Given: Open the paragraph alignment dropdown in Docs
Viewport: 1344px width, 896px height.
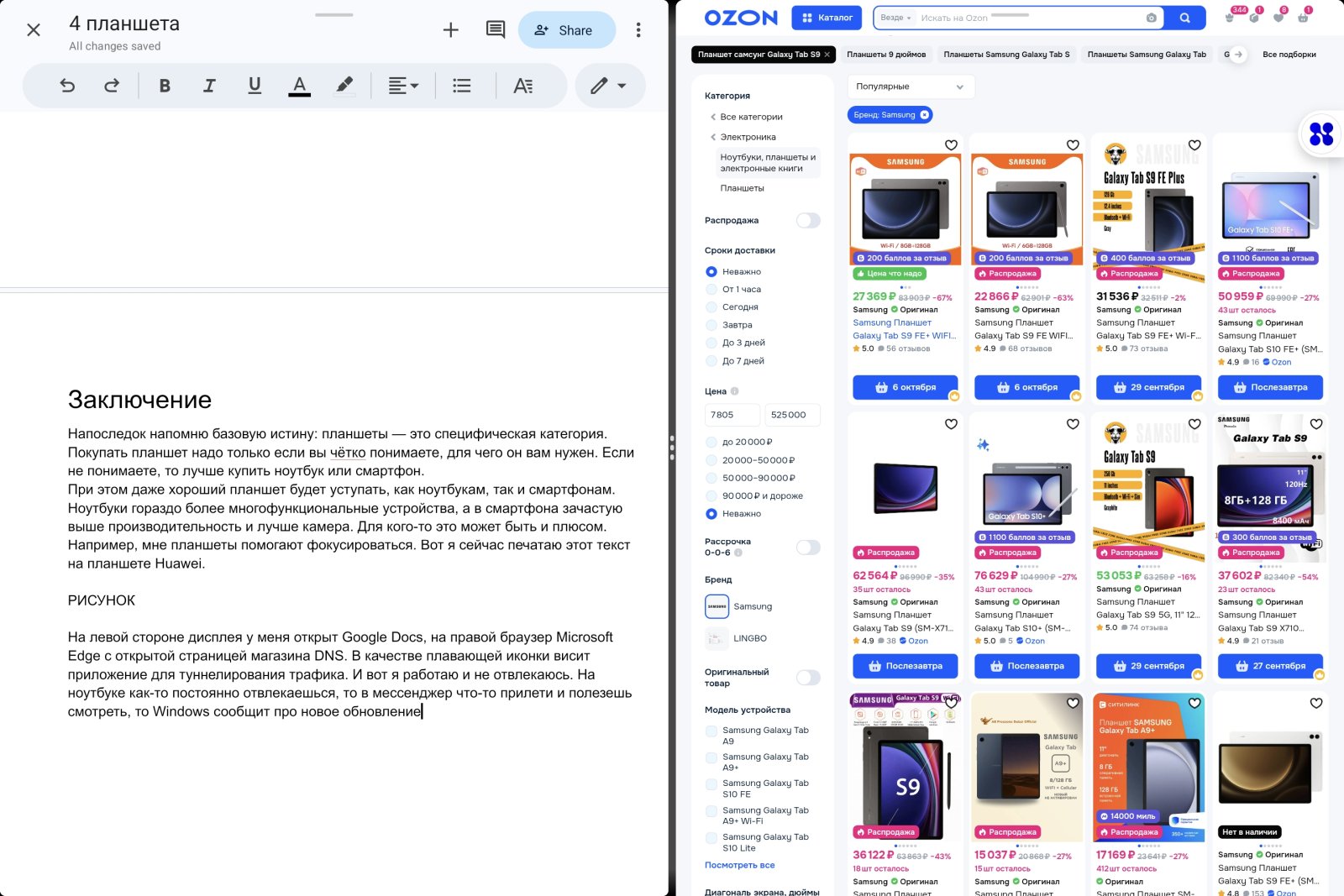Looking at the screenshot, I should point(403,85).
